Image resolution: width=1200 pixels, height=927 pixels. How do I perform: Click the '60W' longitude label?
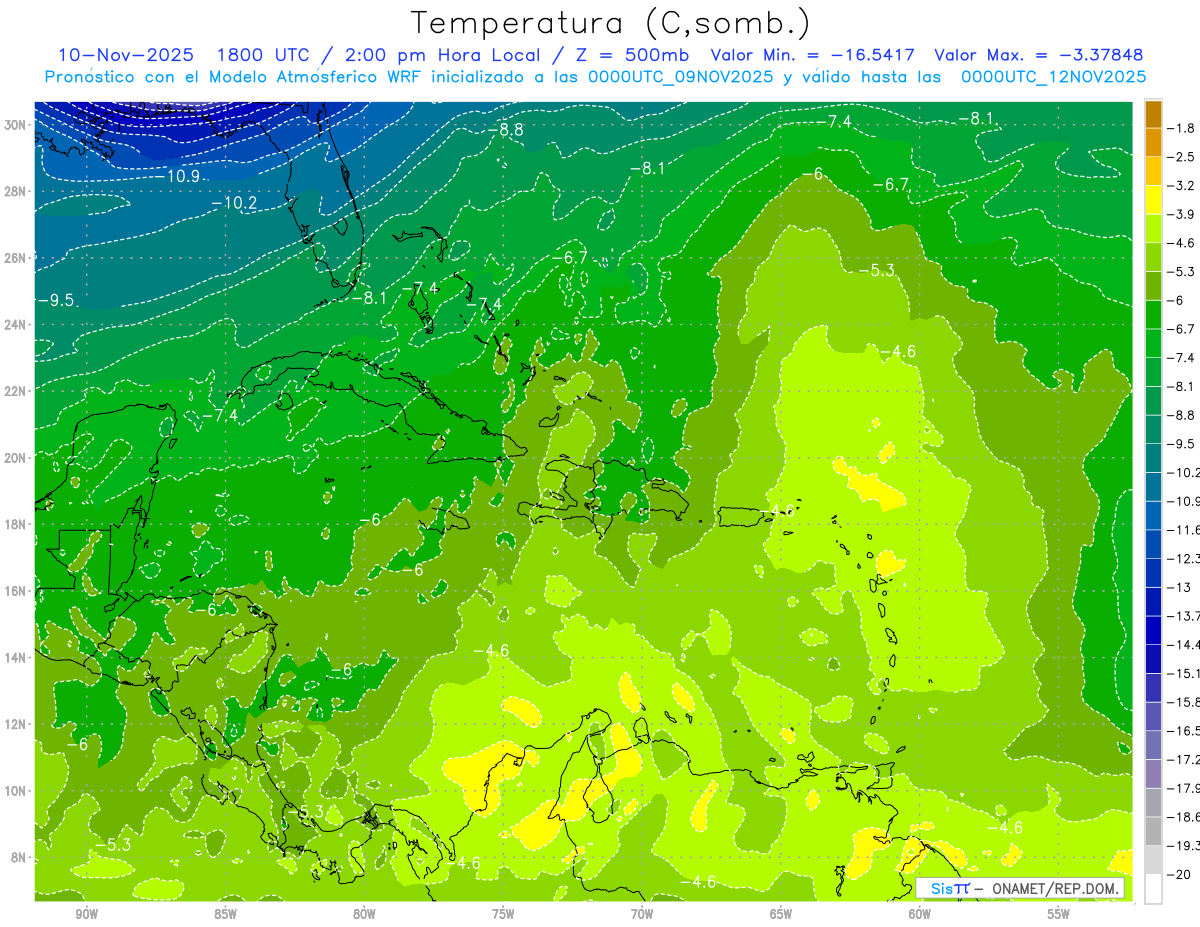tap(920, 915)
